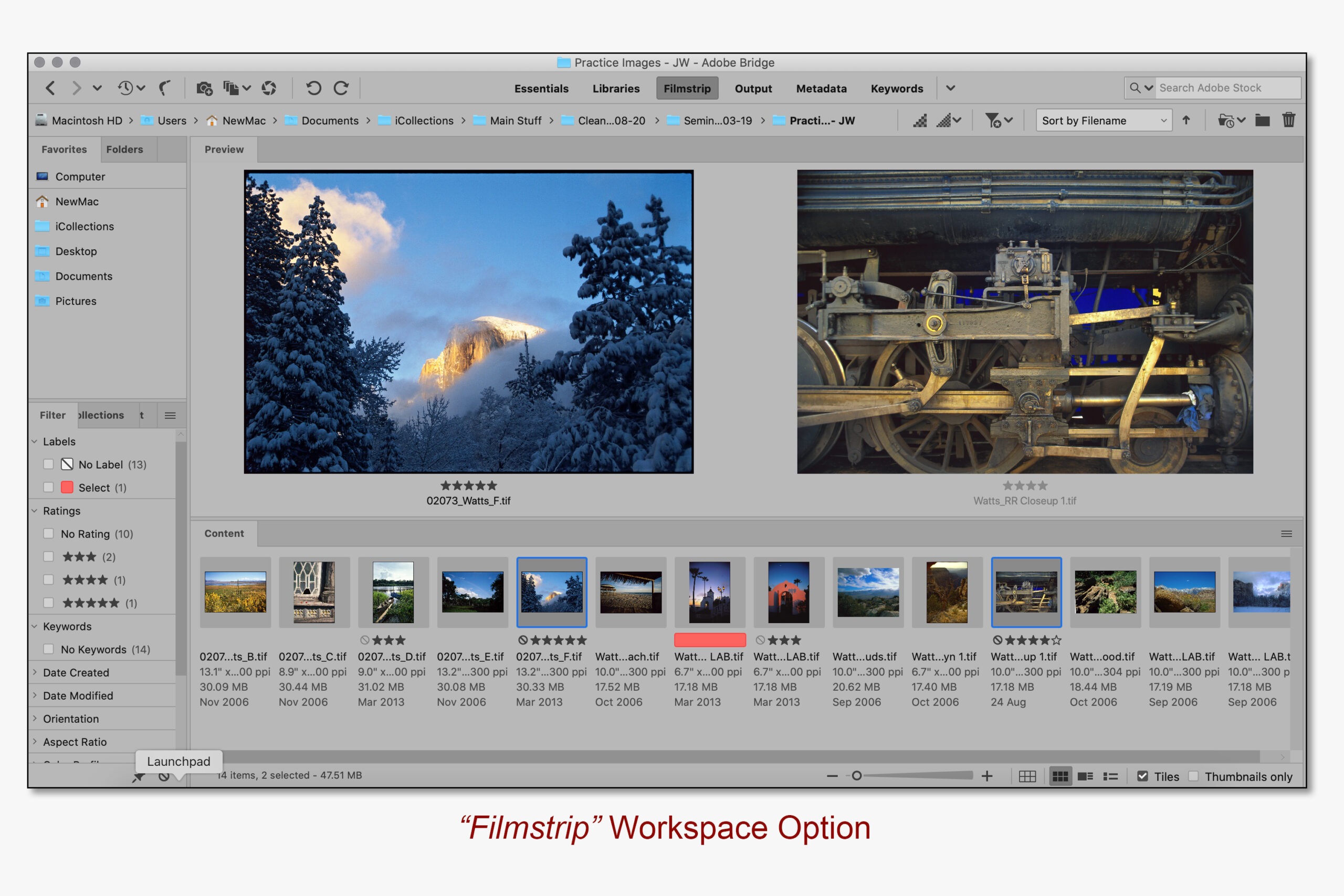Enable the Thumbnails only checkbox
Viewport: 1344px width, 896px height.
1194,776
